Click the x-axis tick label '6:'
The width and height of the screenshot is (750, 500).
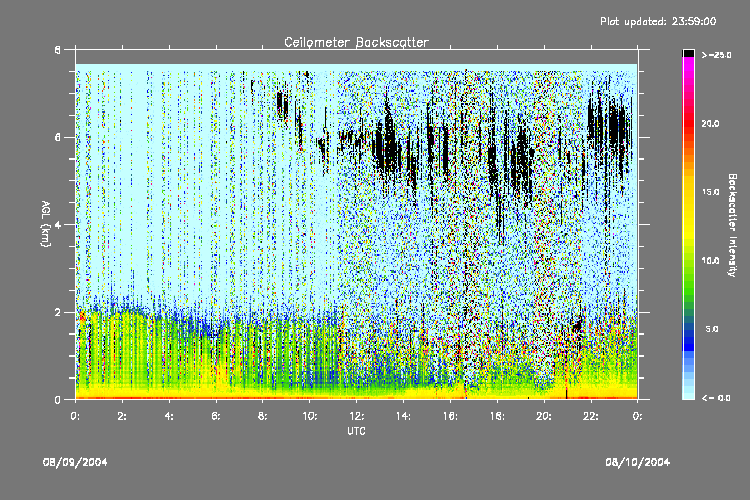[x=216, y=416]
